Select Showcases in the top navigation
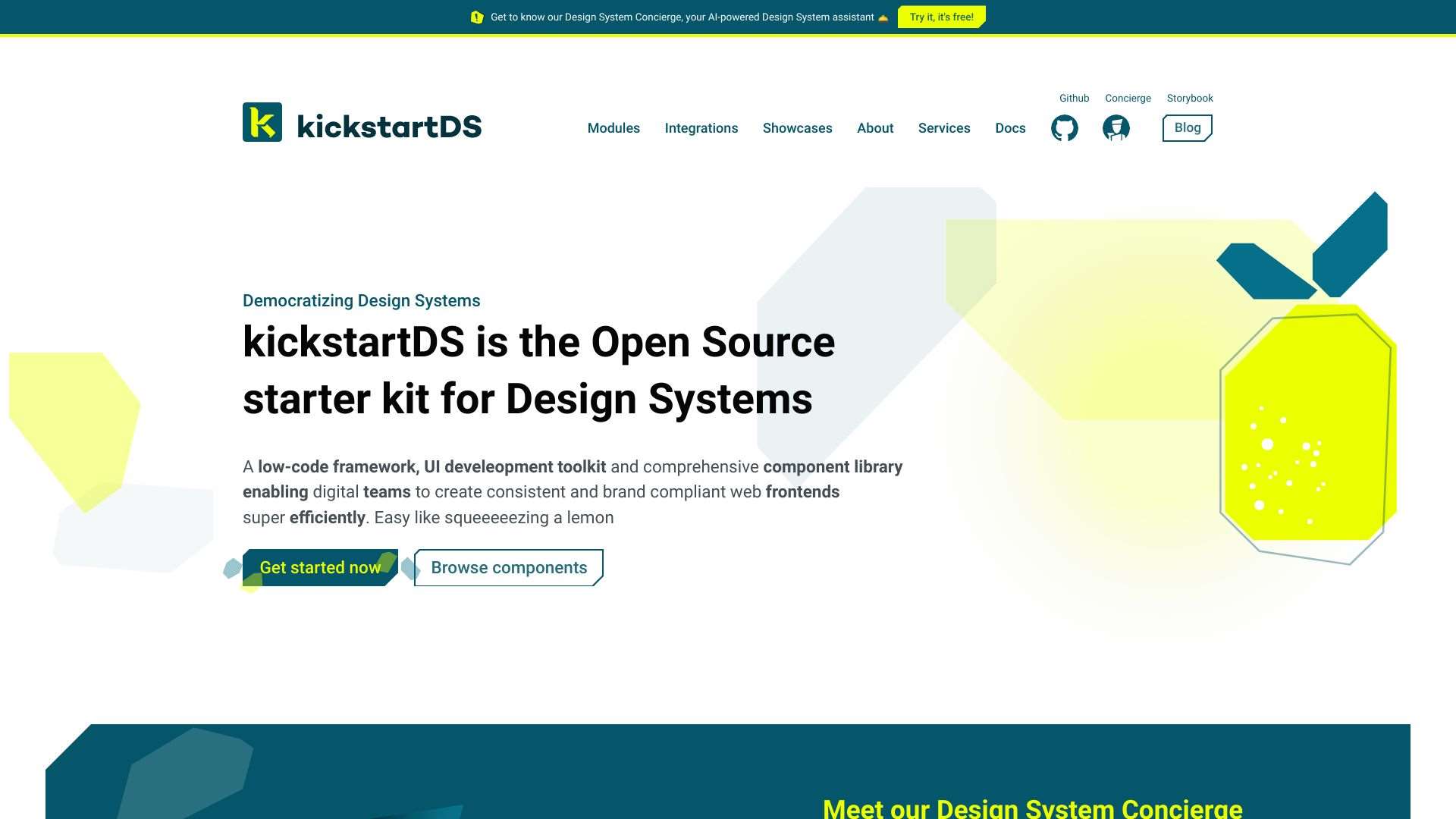This screenshot has width=1456, height=819. (x=797, y=128)
